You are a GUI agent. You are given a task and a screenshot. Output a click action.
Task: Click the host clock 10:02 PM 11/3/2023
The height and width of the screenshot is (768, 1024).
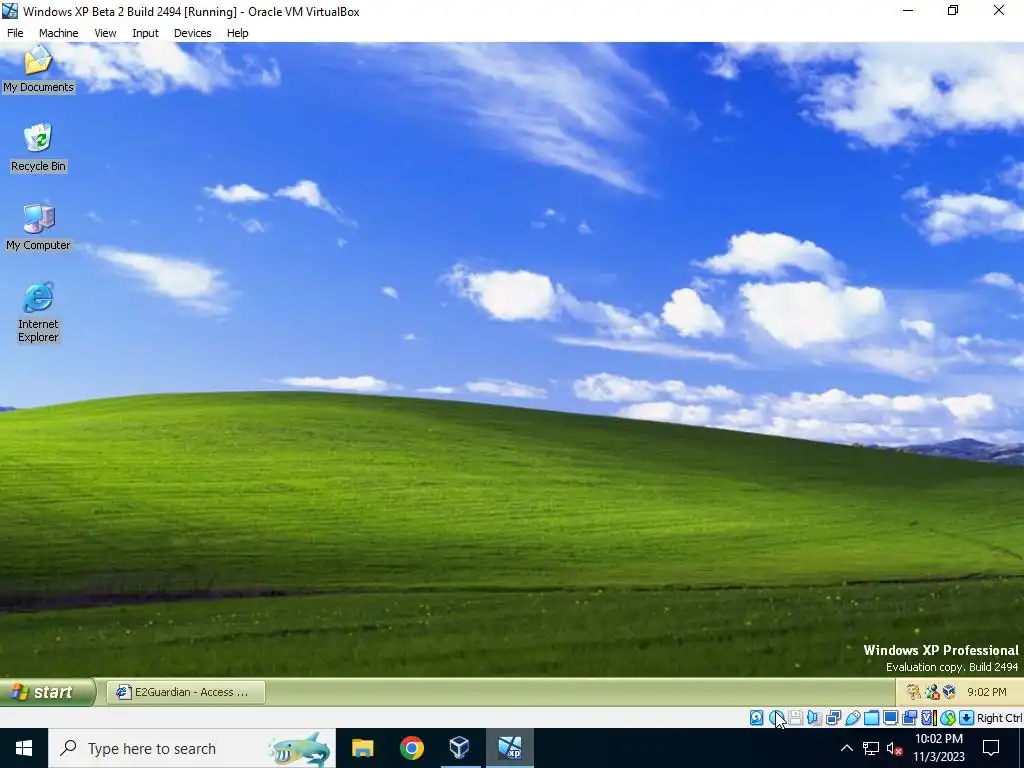point(938,748)
